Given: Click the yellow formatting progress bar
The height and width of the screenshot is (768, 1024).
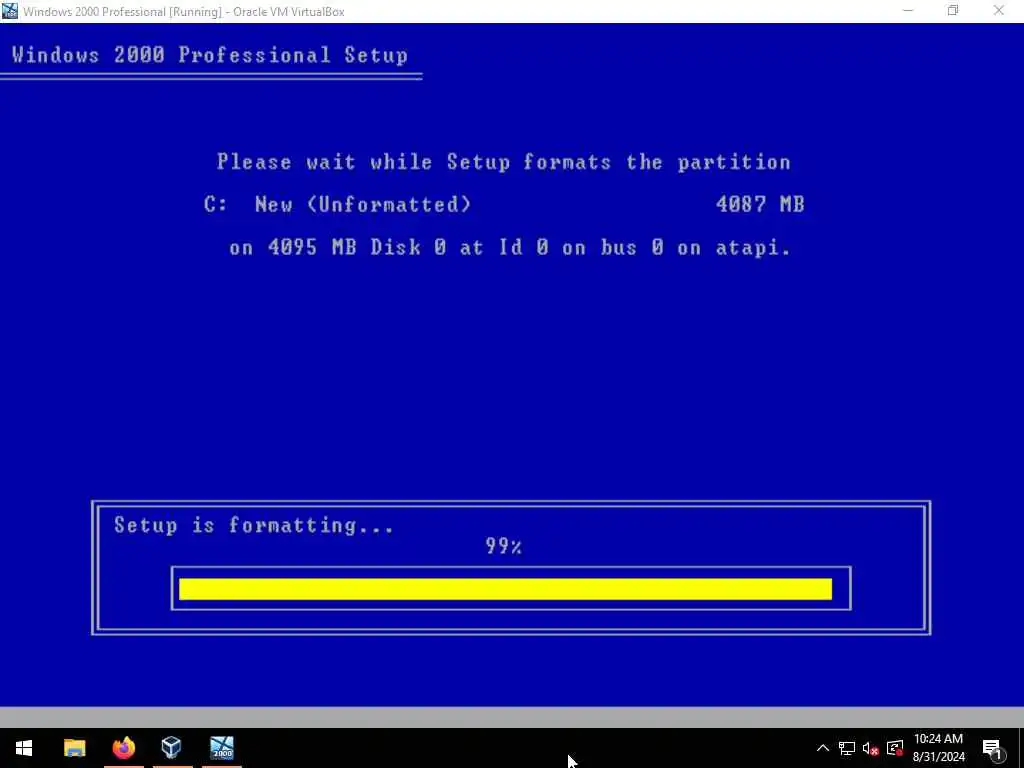Looking at the screenshot, I should [x=505, y=588].
